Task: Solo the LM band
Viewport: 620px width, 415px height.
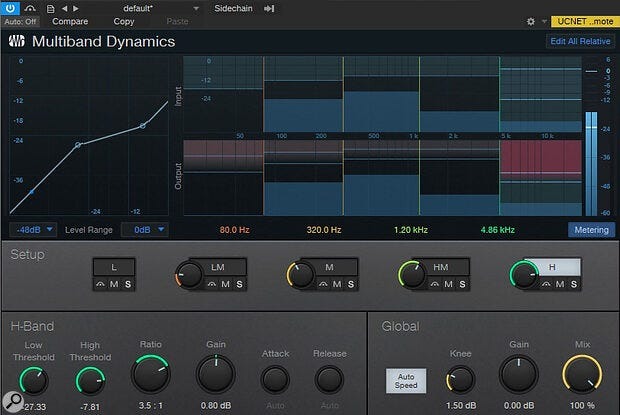Action: point(238,285)
